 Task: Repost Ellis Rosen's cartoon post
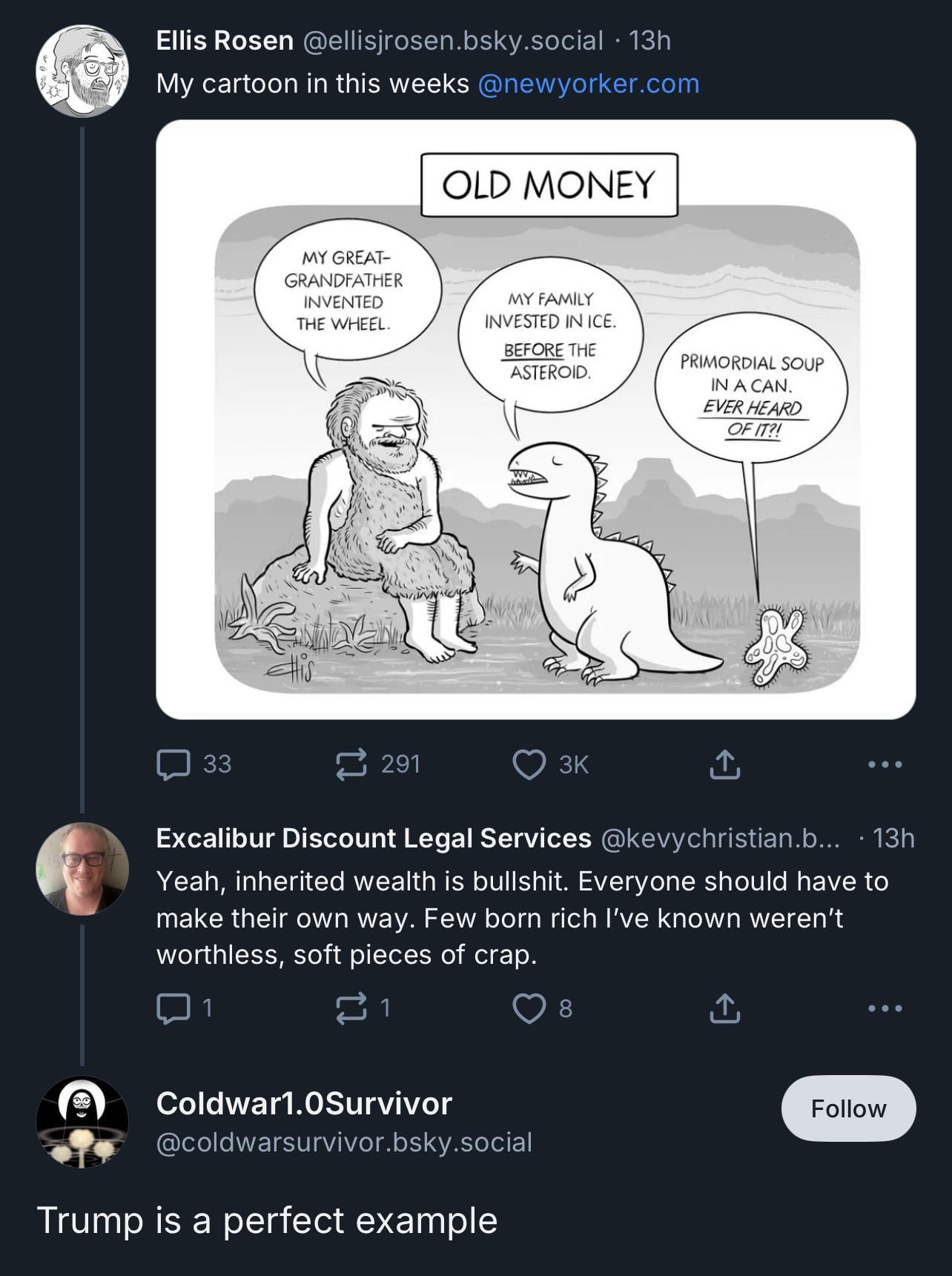click(x=351, y=764)
